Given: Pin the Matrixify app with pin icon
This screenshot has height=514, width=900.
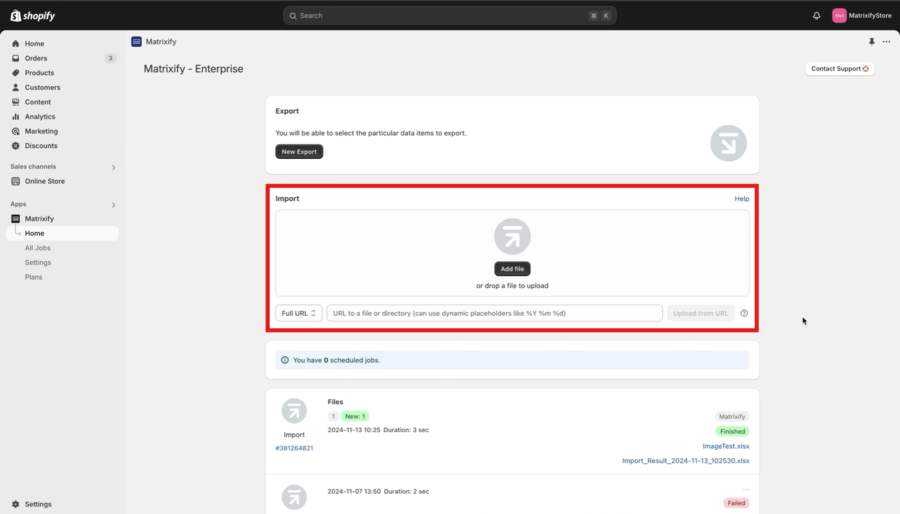Looking at the screenshot, I should tap(871, 42).
